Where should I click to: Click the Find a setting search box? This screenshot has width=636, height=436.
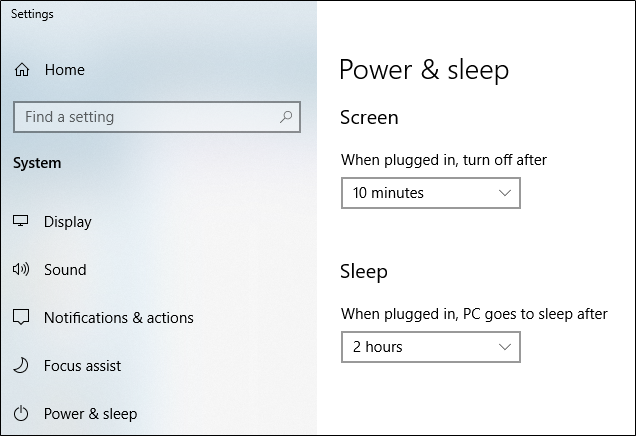pos(157,117)
